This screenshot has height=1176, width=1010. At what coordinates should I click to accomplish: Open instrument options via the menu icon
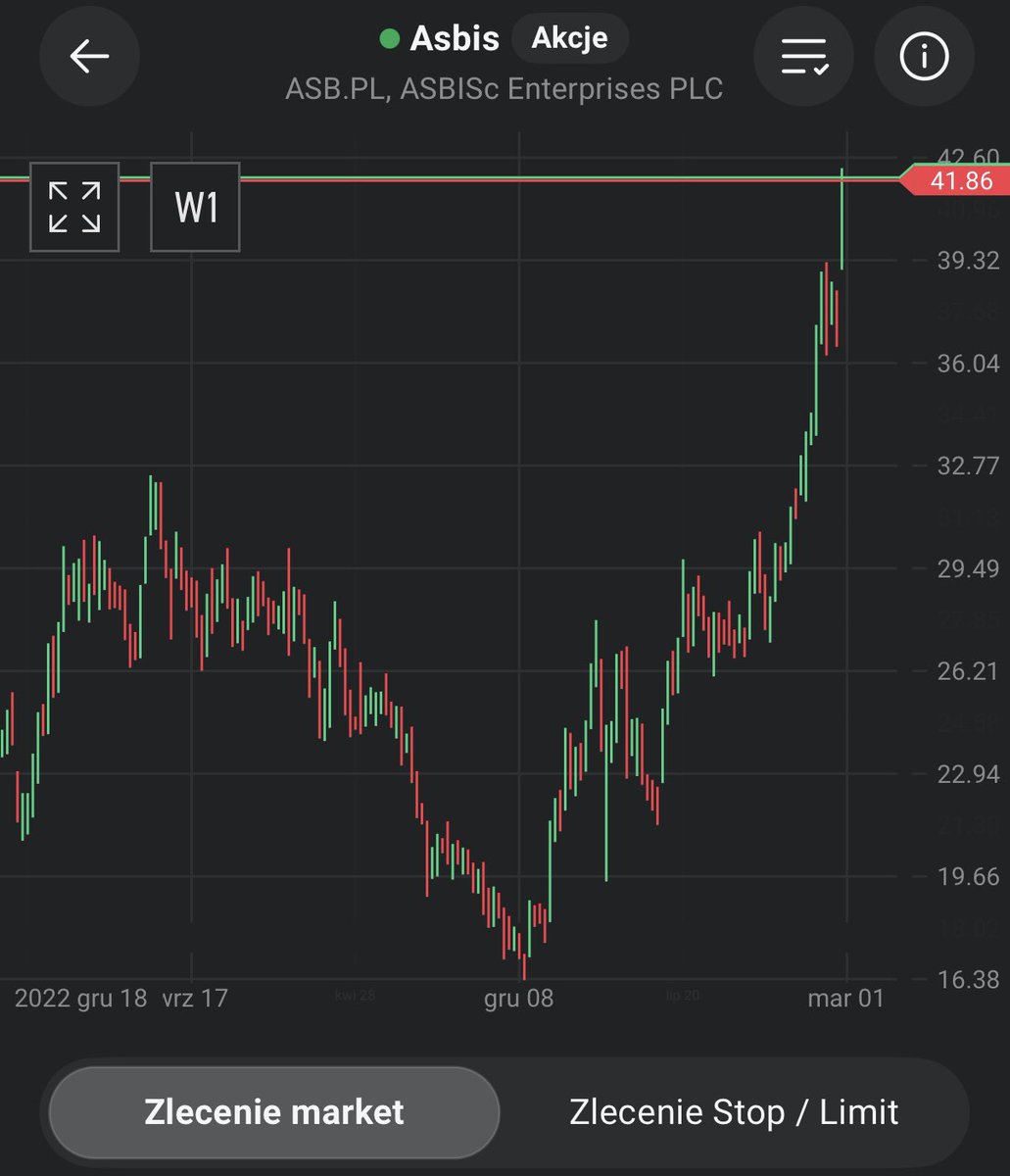(x=803, y=56)
